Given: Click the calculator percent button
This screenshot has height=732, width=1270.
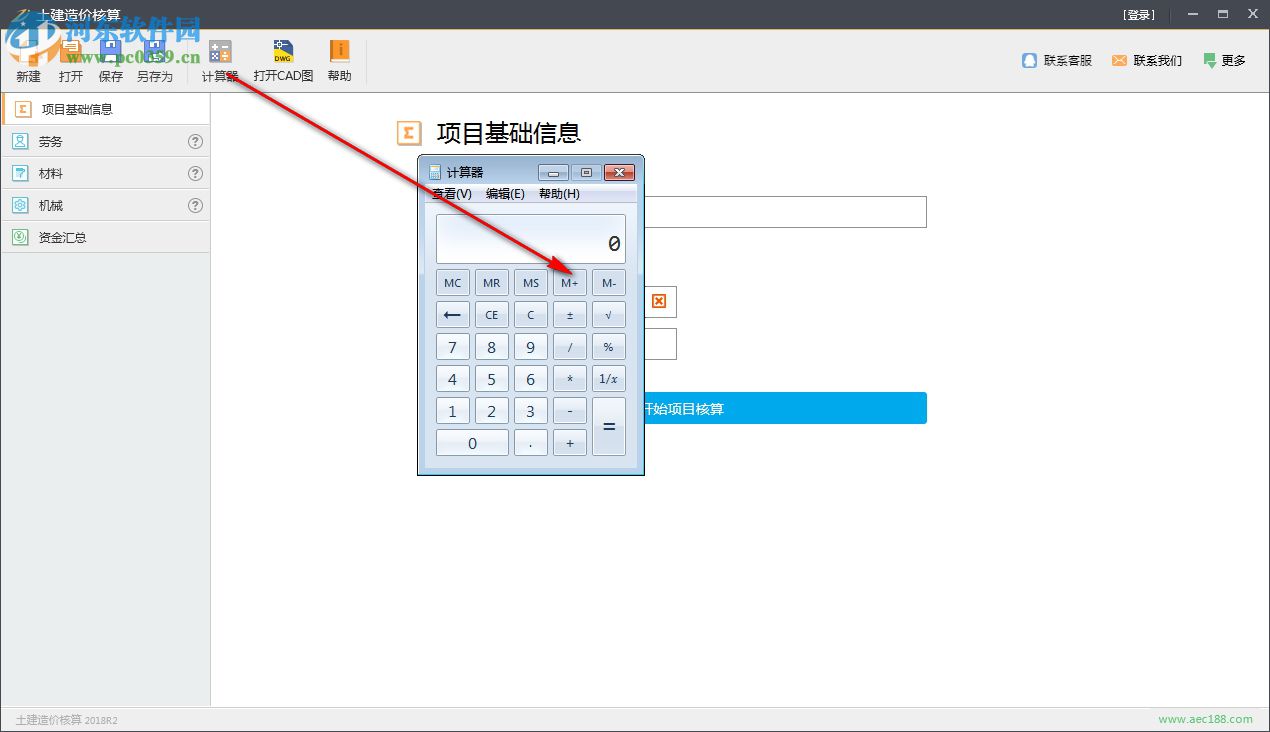Looking at the screenshot, I should click(x=609, y=347).
